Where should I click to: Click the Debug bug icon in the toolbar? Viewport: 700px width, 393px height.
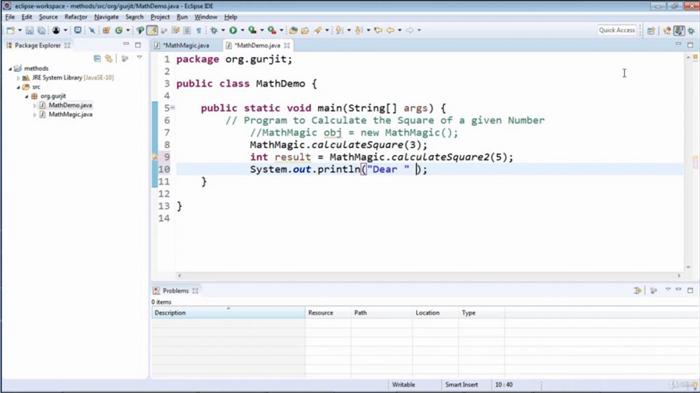[214, 30]
